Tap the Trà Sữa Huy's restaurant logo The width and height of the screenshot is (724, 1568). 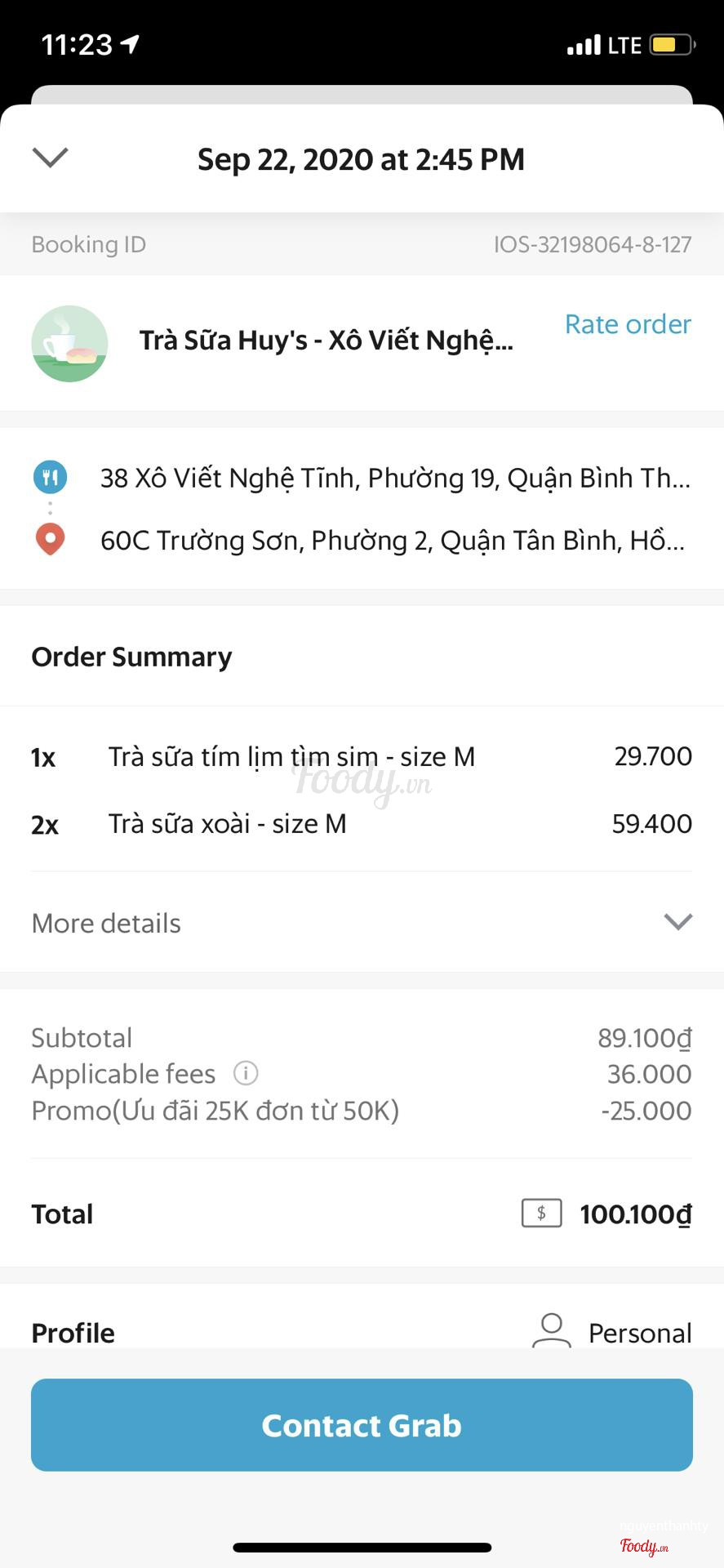(x=69, y=344)
